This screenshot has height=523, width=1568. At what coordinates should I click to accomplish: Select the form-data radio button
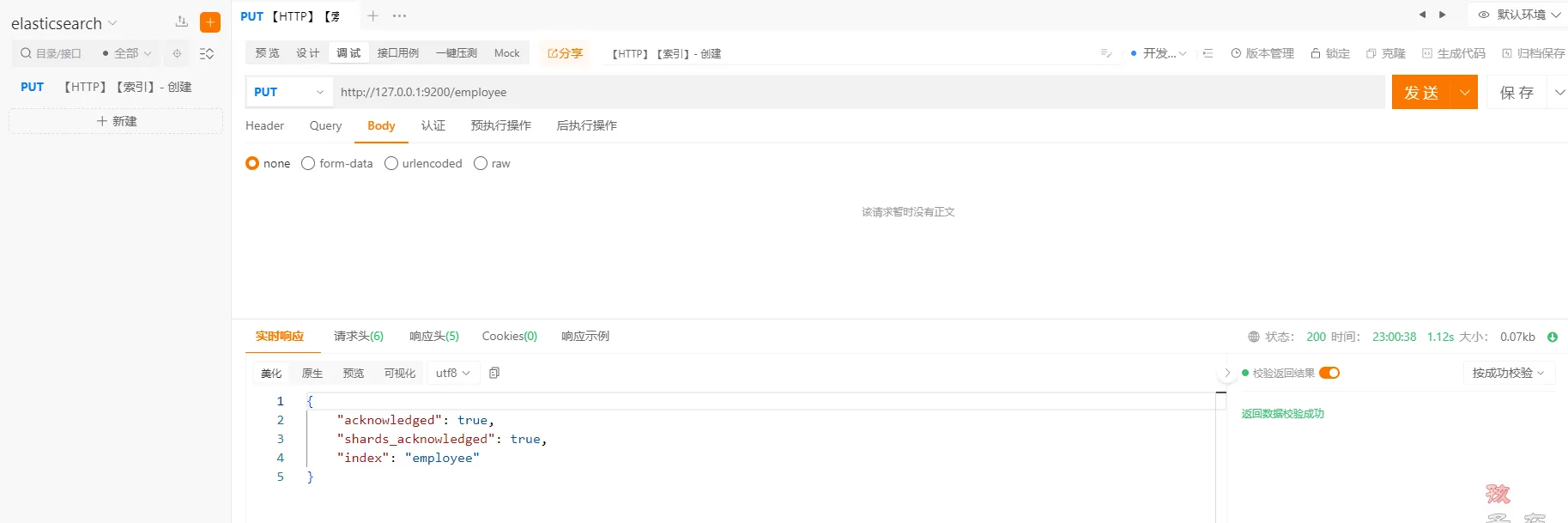[308, 163]
